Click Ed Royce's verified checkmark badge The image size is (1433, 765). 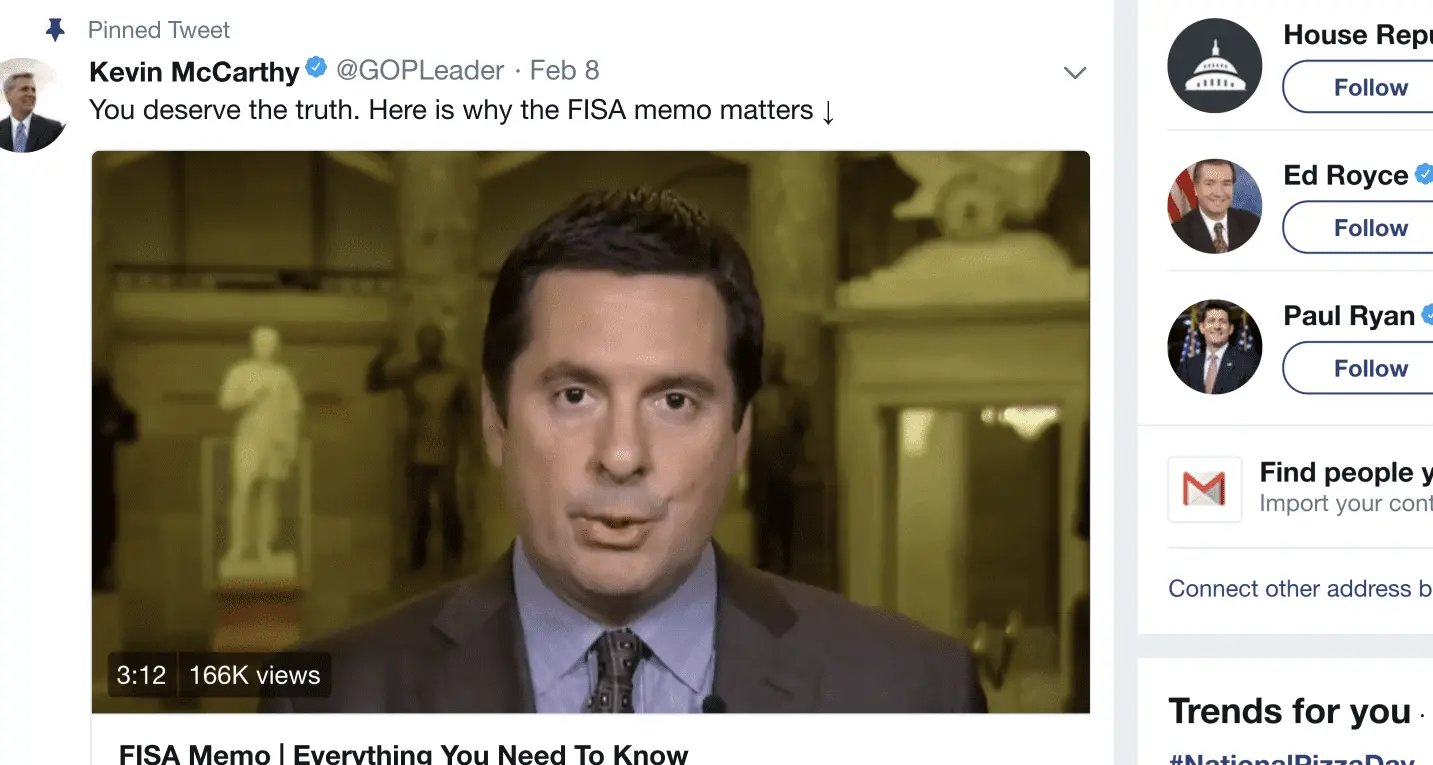coord(1423,173)
